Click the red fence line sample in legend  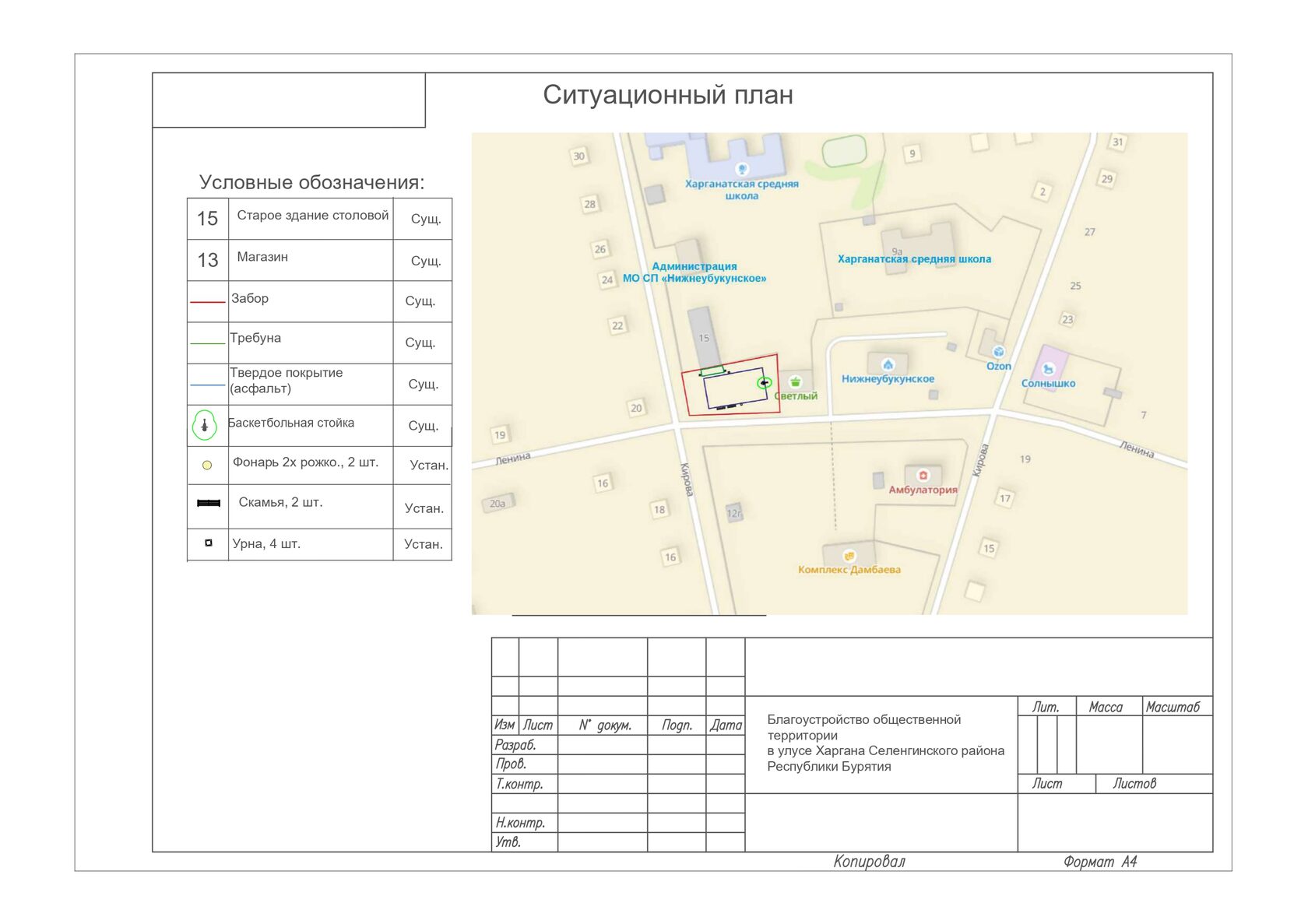[208, 301]
